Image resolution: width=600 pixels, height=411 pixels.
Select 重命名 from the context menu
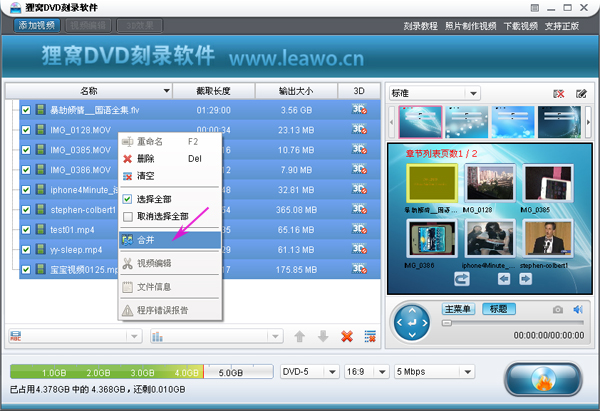pos(170,142)
